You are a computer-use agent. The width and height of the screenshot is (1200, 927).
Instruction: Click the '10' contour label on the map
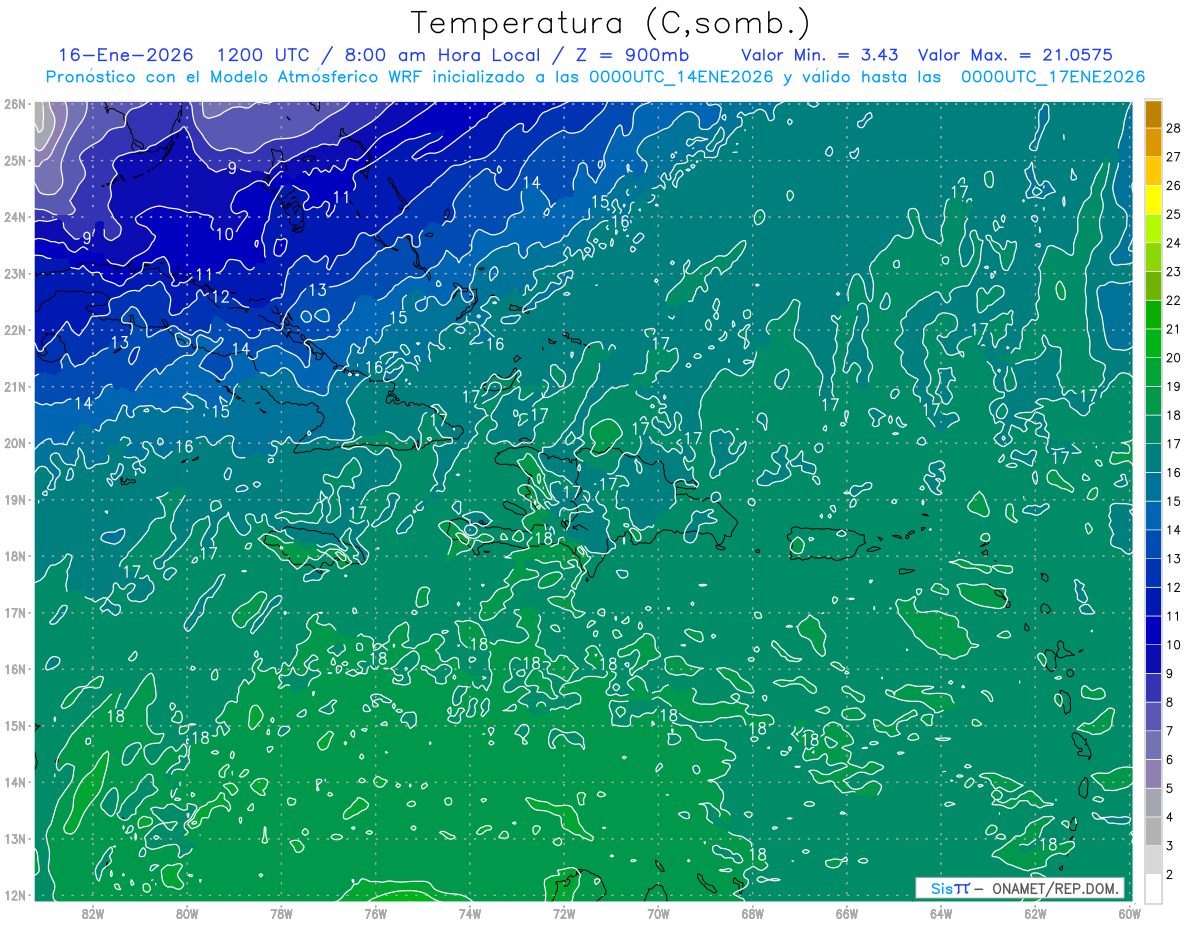225,234
